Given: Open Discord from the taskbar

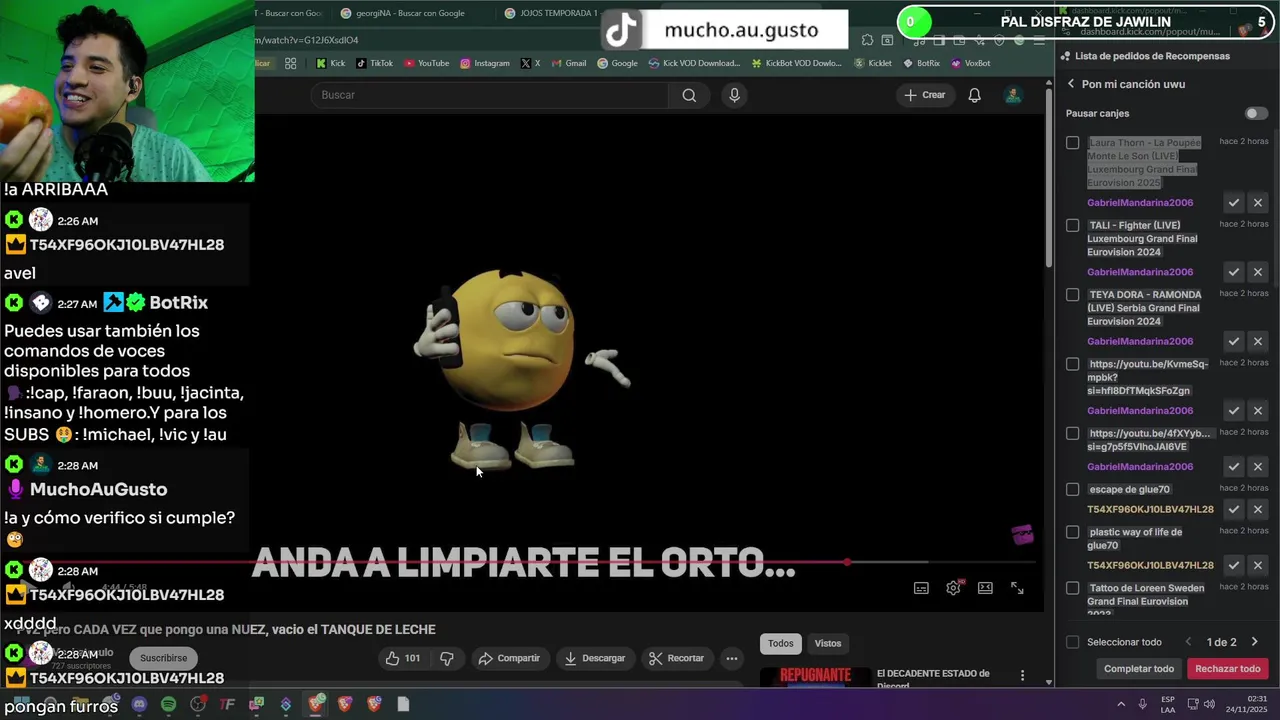Looking at the screenshot, I should coord(139,704).
